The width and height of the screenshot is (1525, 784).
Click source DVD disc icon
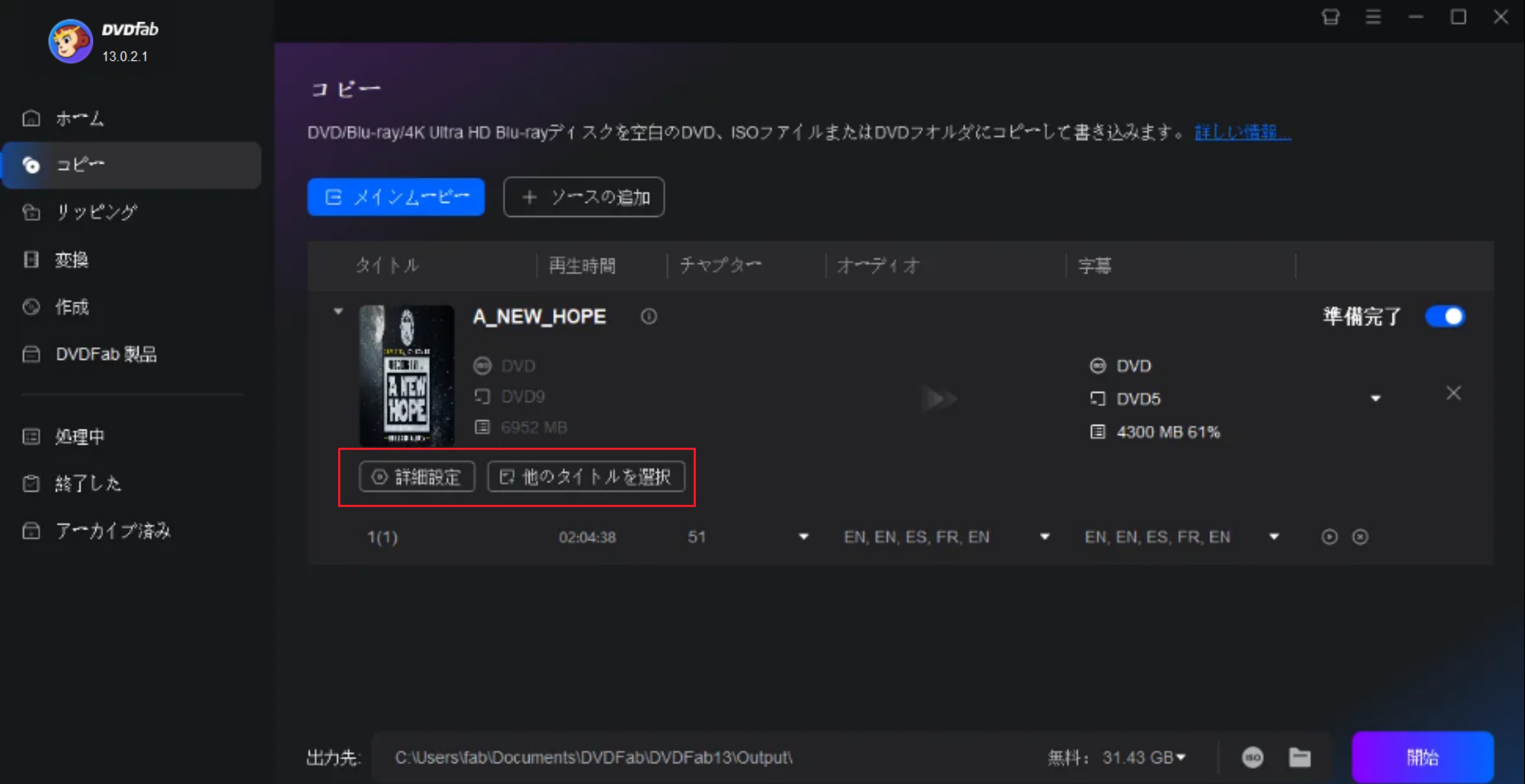(x=482, y=366)
